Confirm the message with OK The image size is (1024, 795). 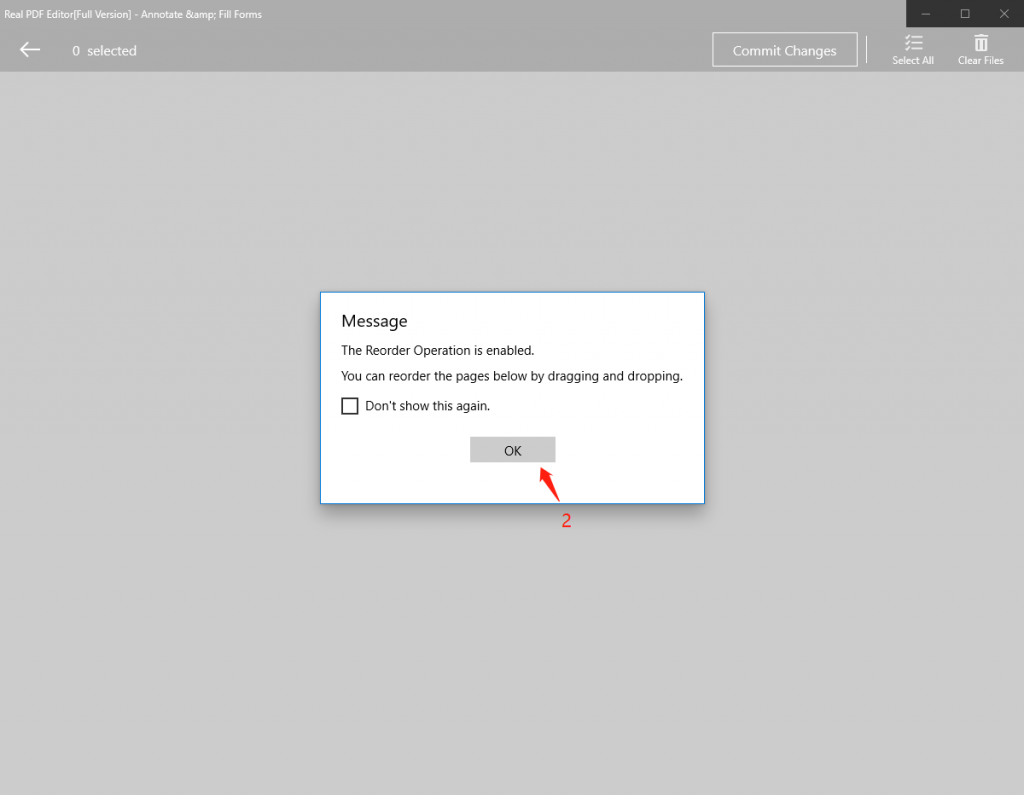click(x=512, y=450)
